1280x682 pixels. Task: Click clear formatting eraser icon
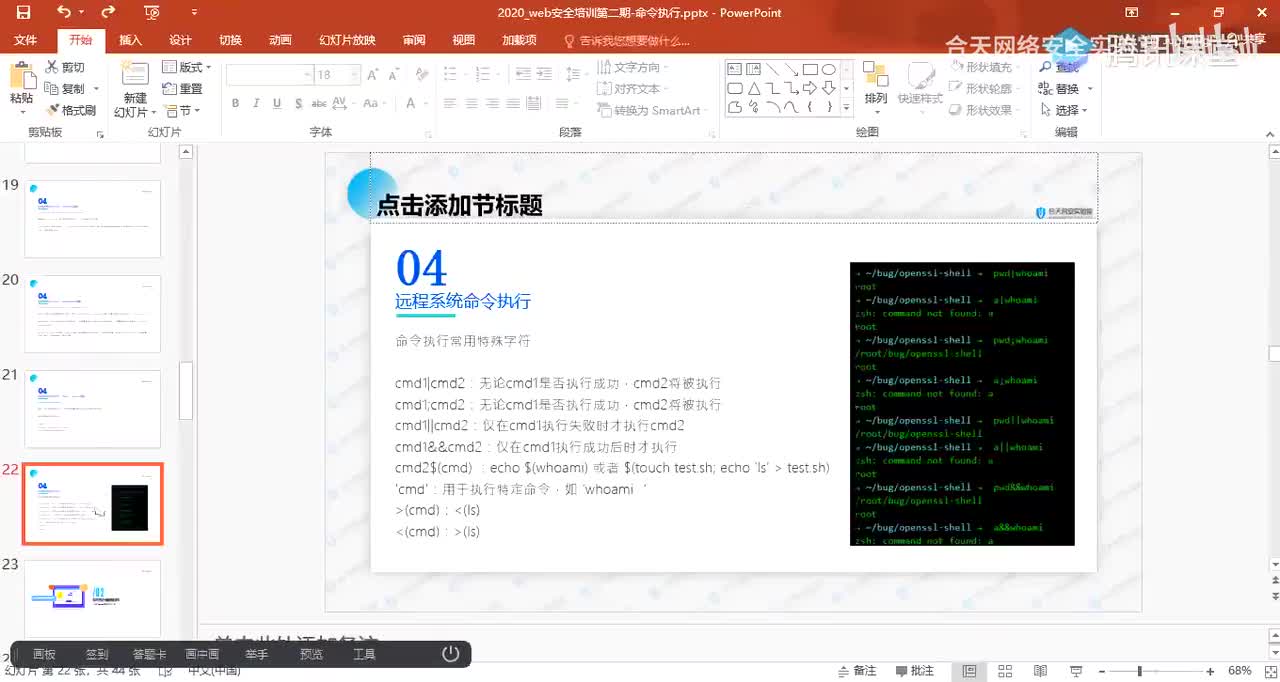pos(424,75)
